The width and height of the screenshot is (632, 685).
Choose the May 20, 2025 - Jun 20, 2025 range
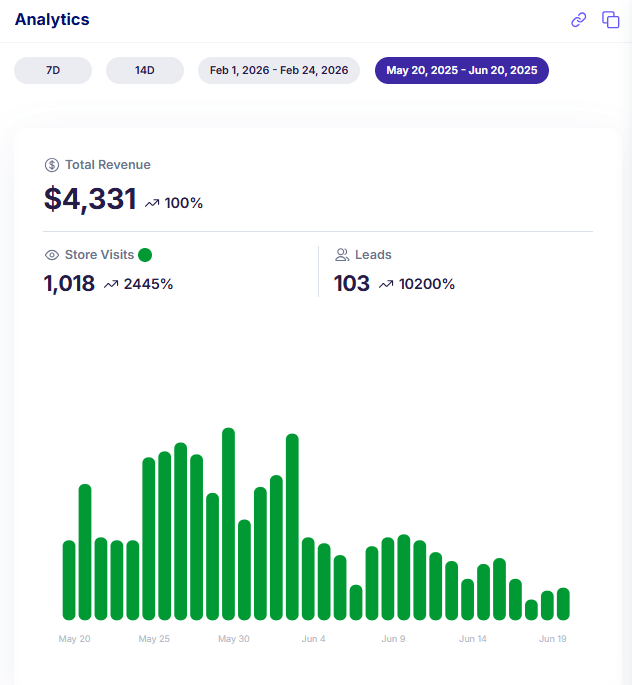pos(462,70)
